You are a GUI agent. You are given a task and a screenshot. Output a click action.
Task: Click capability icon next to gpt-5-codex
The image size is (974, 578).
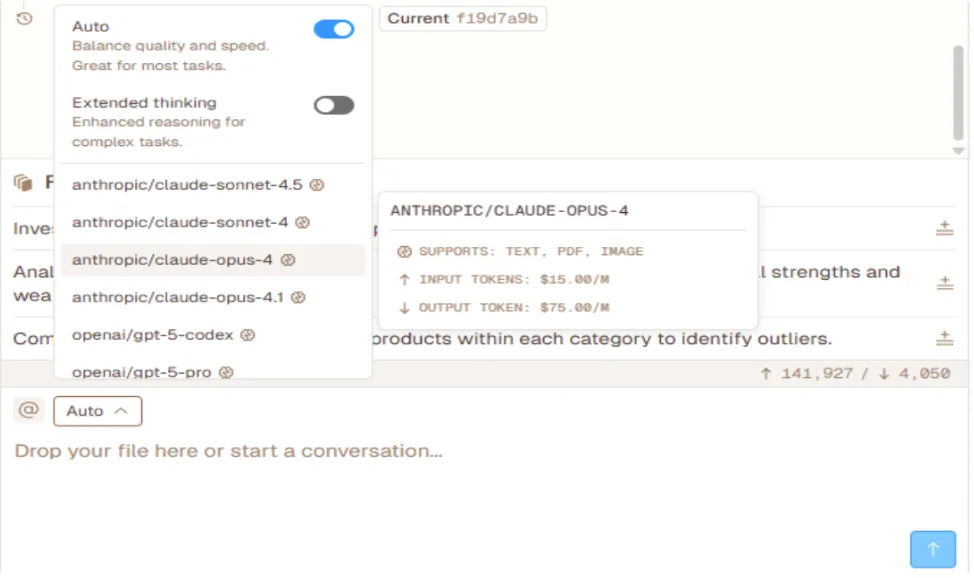248,335
